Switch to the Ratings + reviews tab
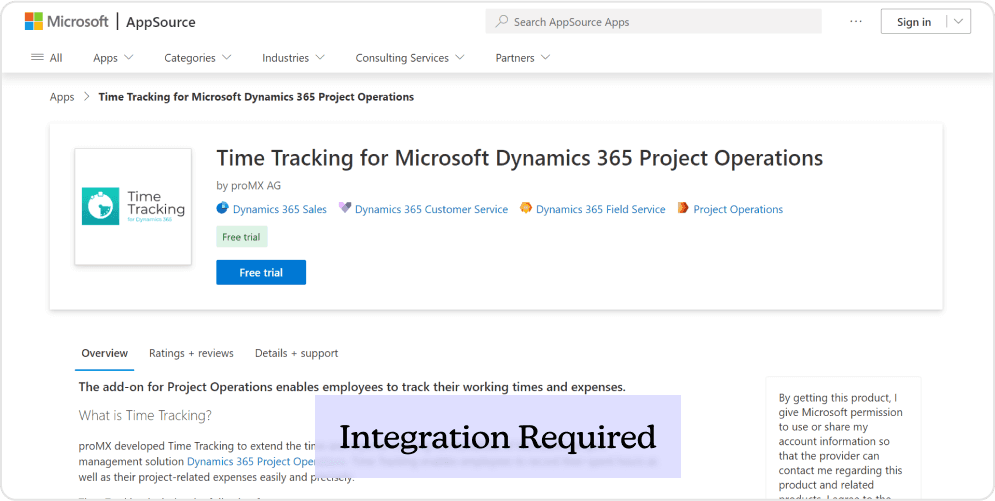Image resolution: width=995 pixels, height=501 pixels. pyautogui.click(x=191, y=354)
